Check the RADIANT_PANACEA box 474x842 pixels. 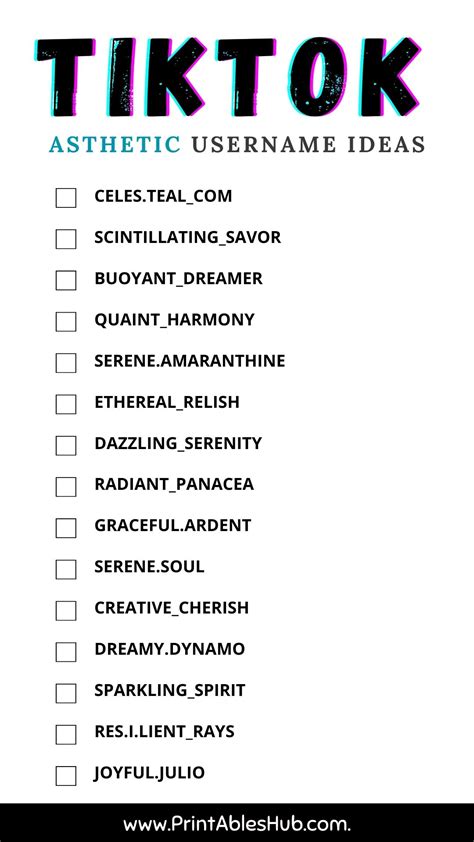[x=66, y=487]
